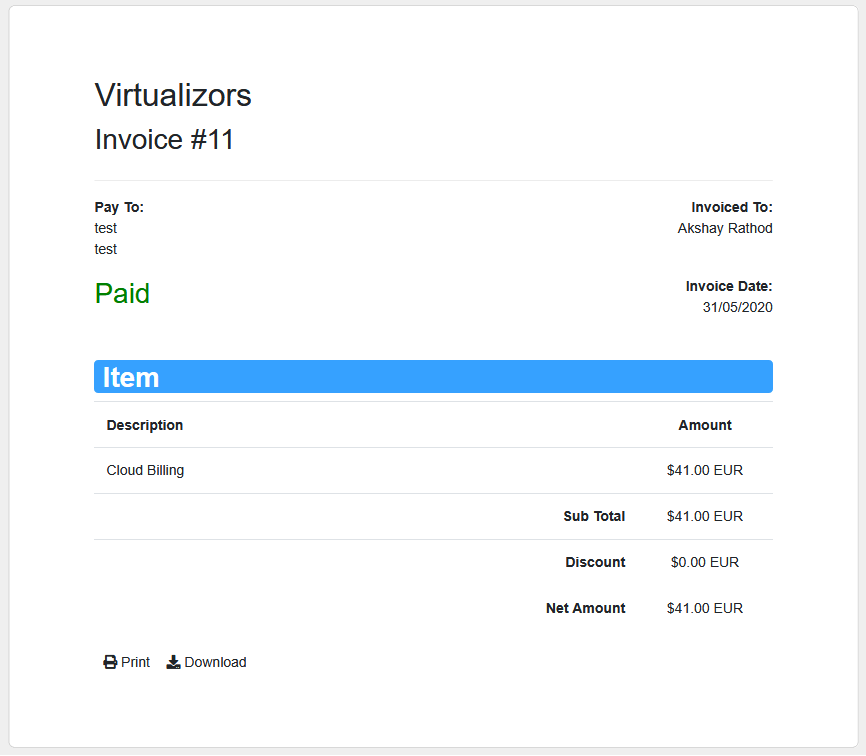Click the Invoice #11 title

pyautogui.click(x=164, y=139)
